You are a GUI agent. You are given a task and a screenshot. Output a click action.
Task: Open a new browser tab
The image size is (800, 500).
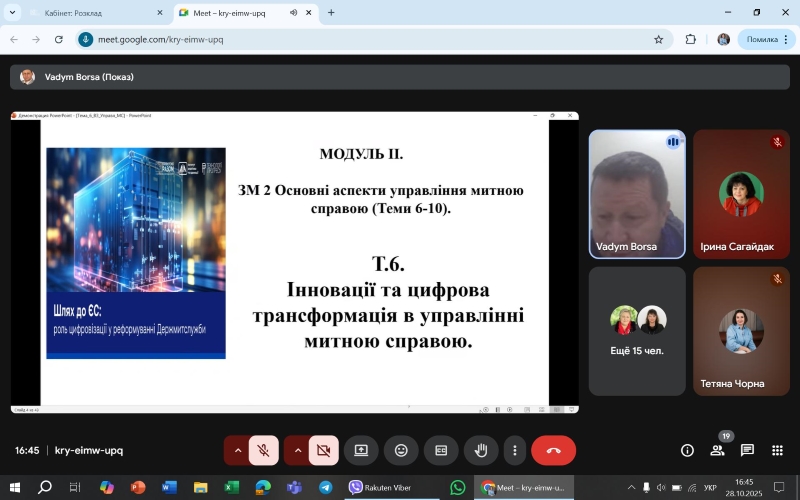pos(331,13)
